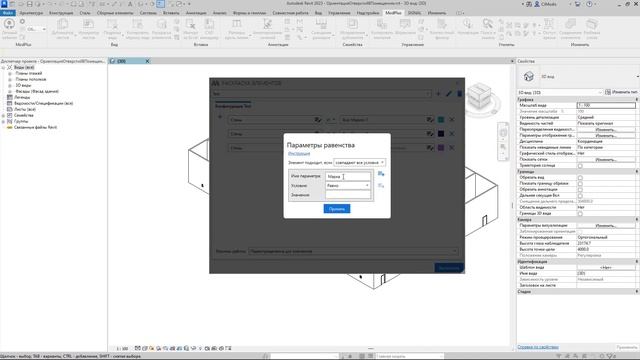Open the 'совпадают все условия' dropdown
Screen dimensions: 640x360
click(x=360, y=162)
